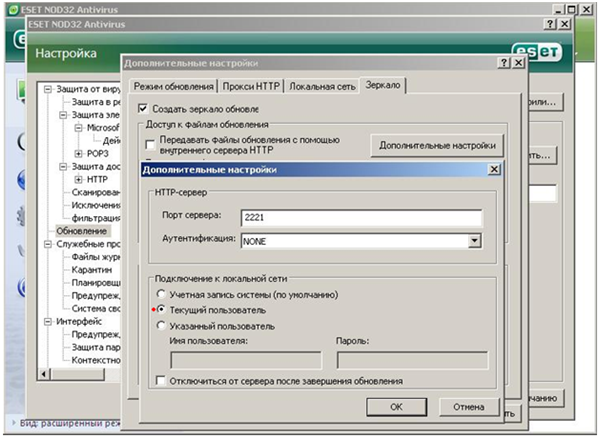Click ESET NOD32 main window title icon
Screen dimensions: 598x437
point(14,10)
